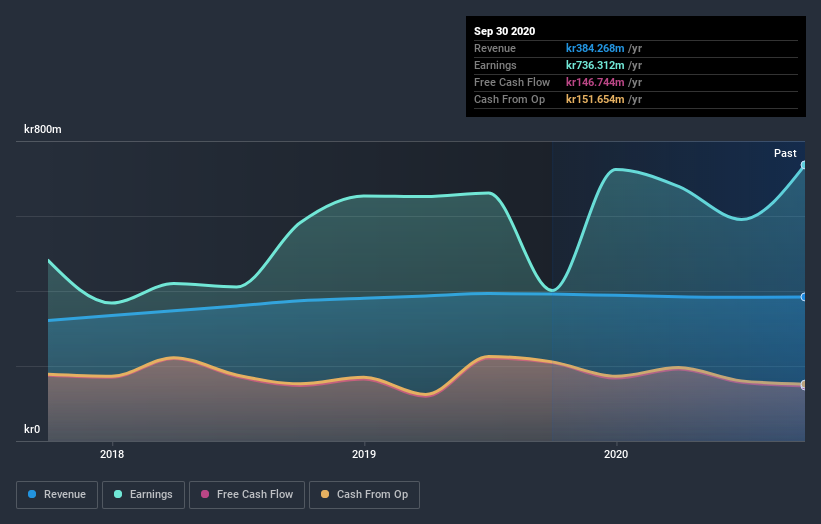Click the Past label in chart

785,153
